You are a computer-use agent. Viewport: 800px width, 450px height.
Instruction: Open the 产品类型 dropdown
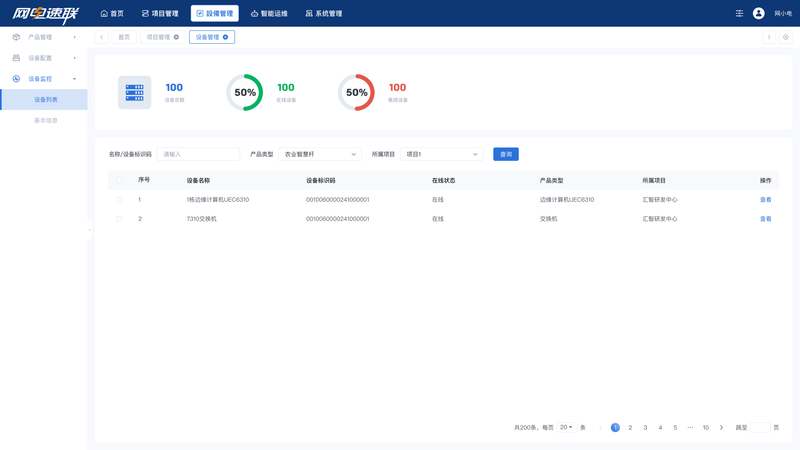(x=320, y=154)
